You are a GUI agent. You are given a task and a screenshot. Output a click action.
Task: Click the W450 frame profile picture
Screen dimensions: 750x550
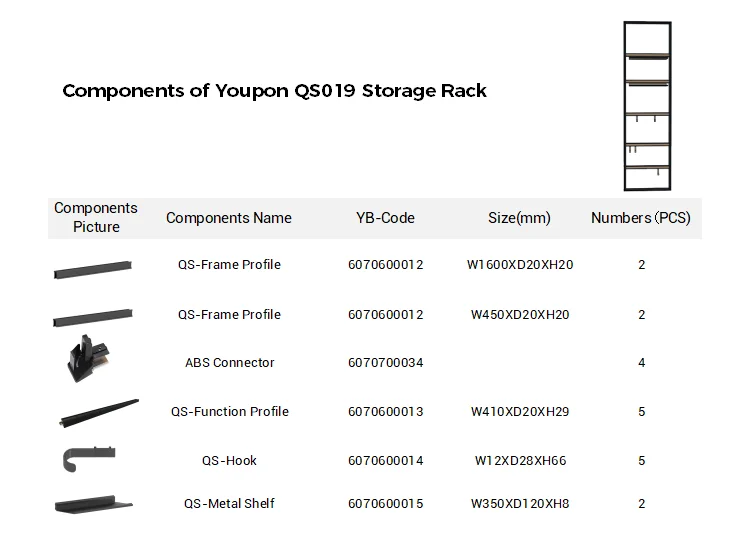(x=93, y=316)
